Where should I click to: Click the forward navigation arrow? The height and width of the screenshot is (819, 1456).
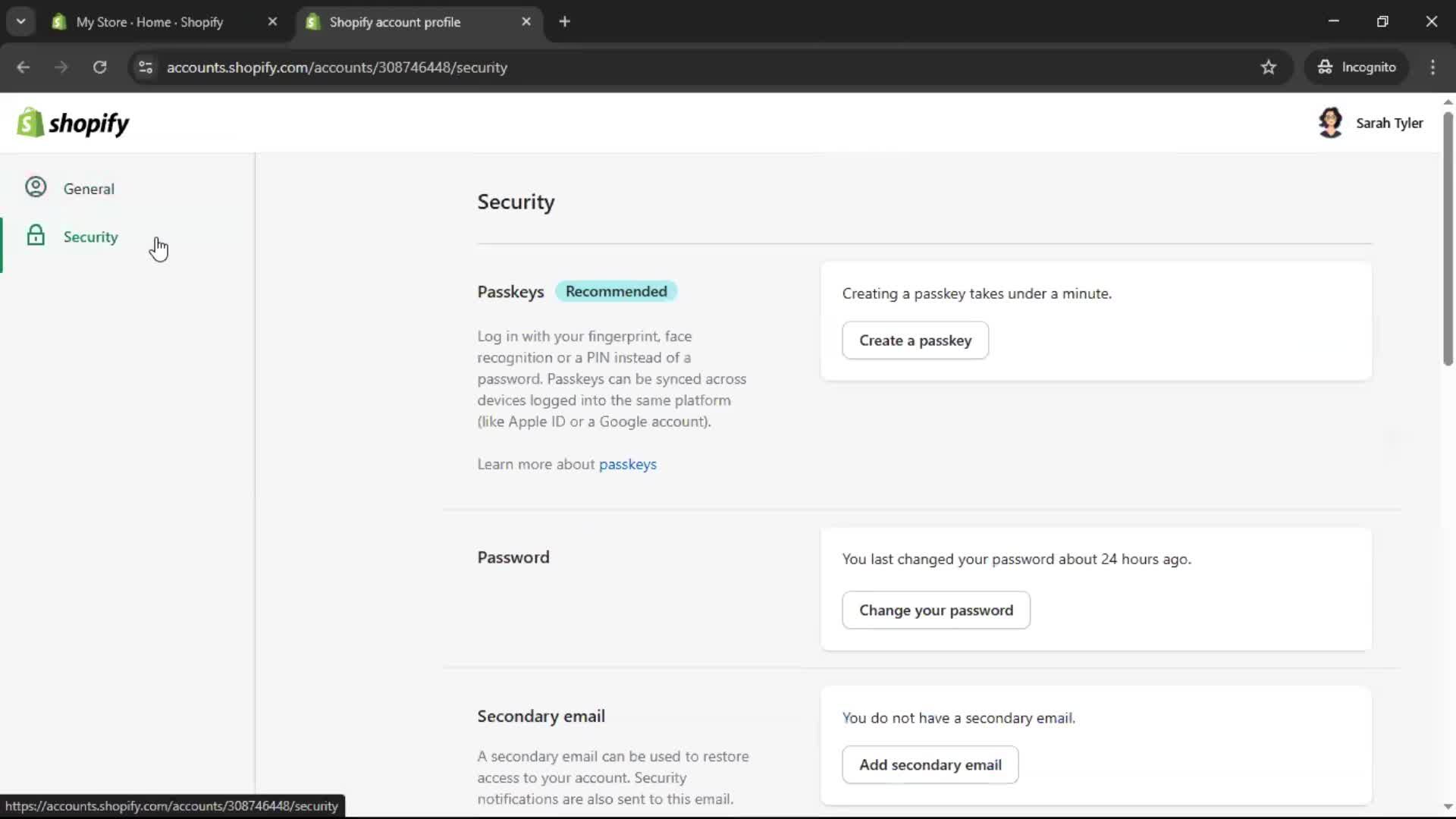(x=61, y=67)
